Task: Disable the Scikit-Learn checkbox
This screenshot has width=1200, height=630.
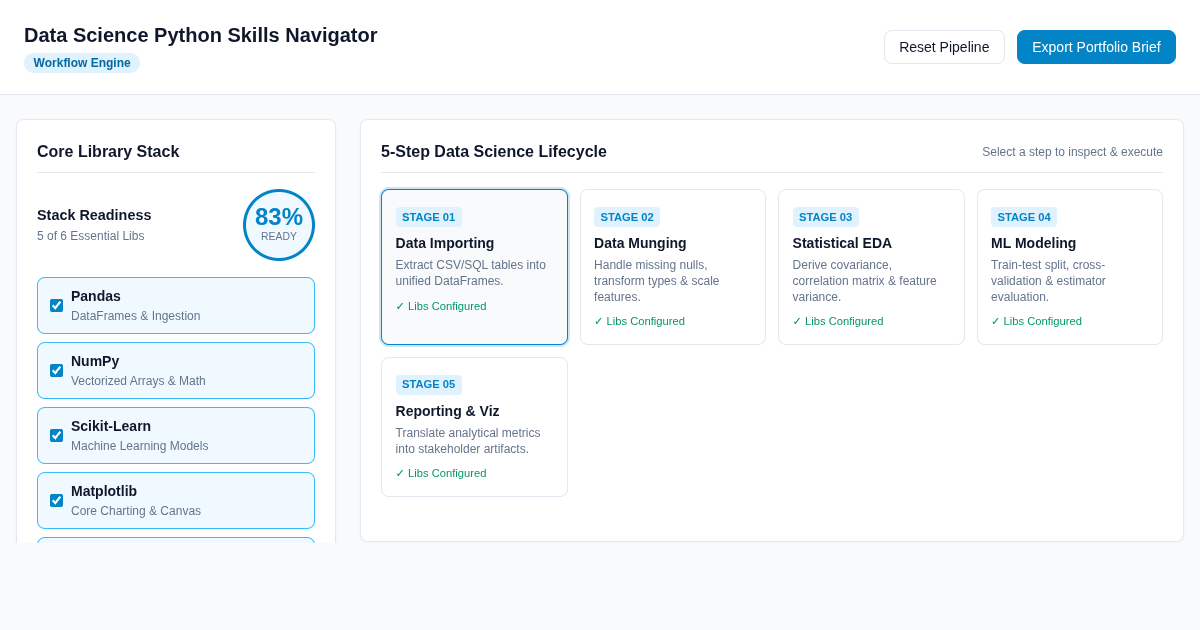Action: pyautogui.click(x=56, y=435)
